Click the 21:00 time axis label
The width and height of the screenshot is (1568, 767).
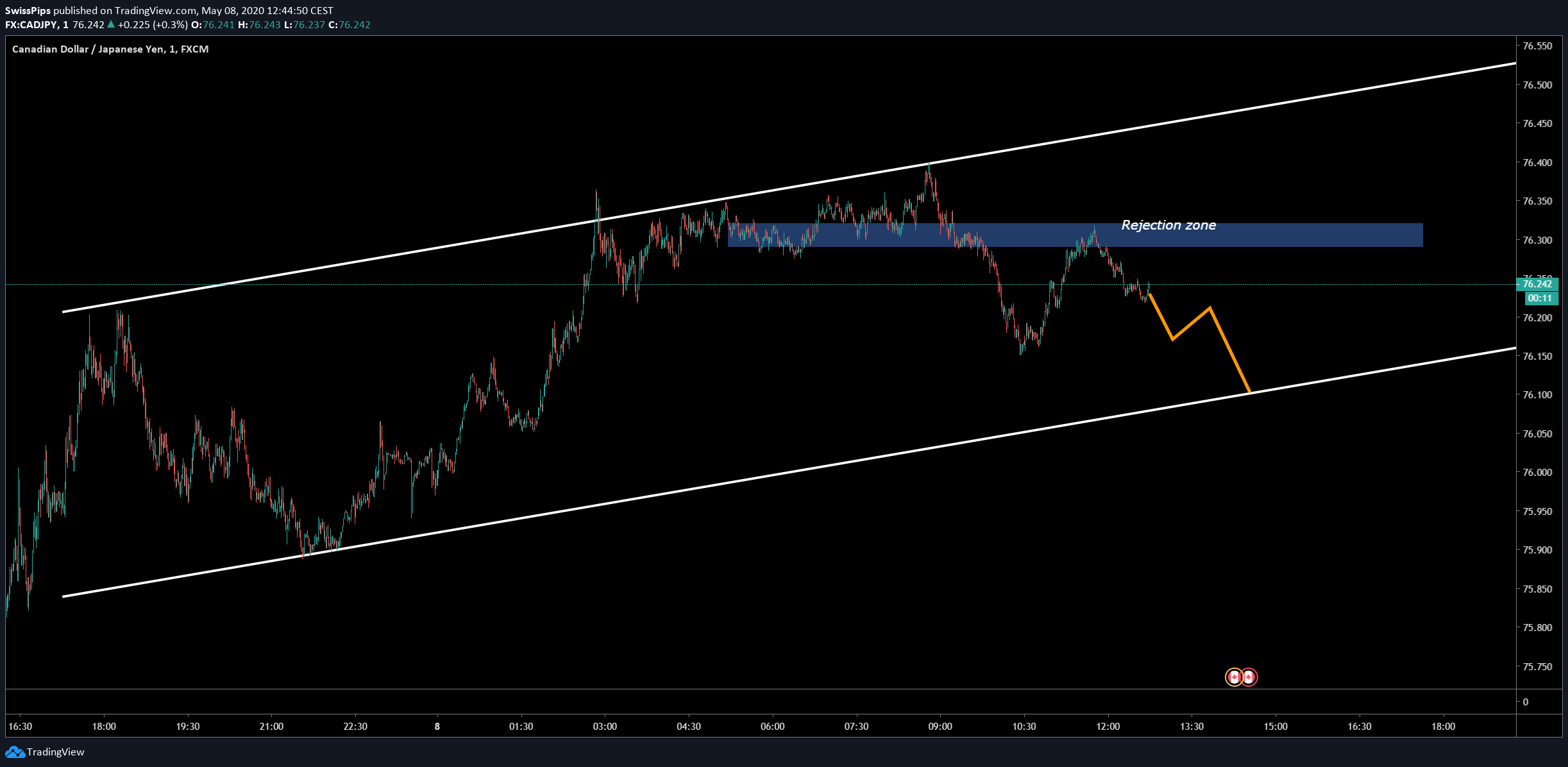[x=271, y=727]
